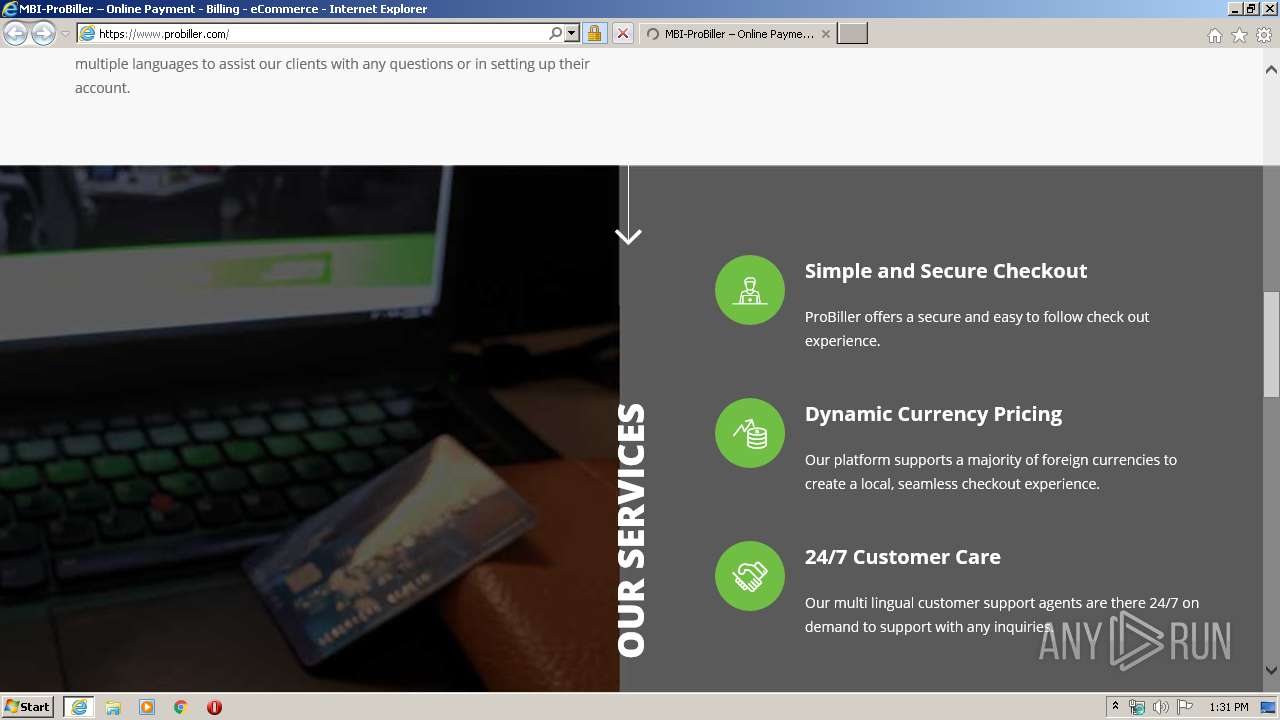1280x720 pixels.
Task: Click the Simple and Secure Checkout green icon
Action: [750, 290]
